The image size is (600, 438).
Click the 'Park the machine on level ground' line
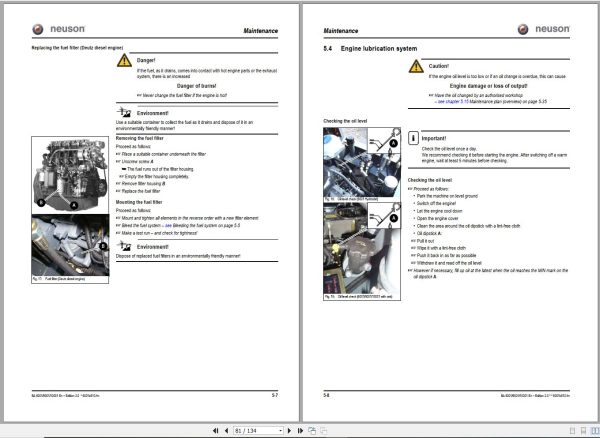pos(447,196)
